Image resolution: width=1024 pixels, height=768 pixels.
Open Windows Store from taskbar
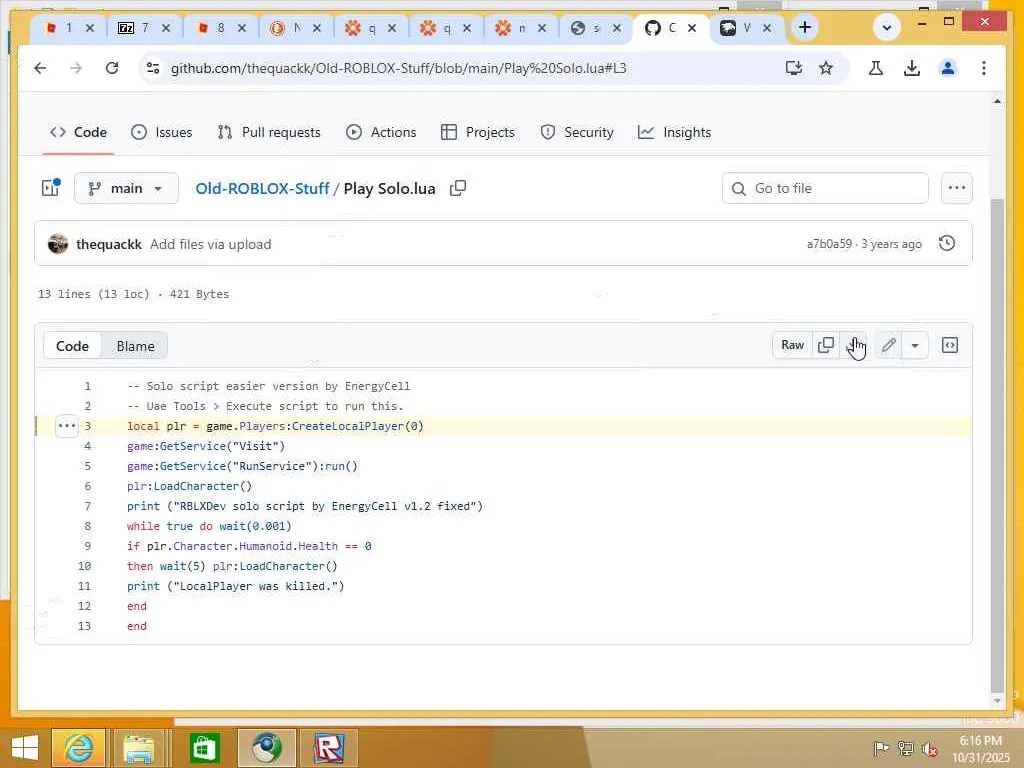pos(204,748)
